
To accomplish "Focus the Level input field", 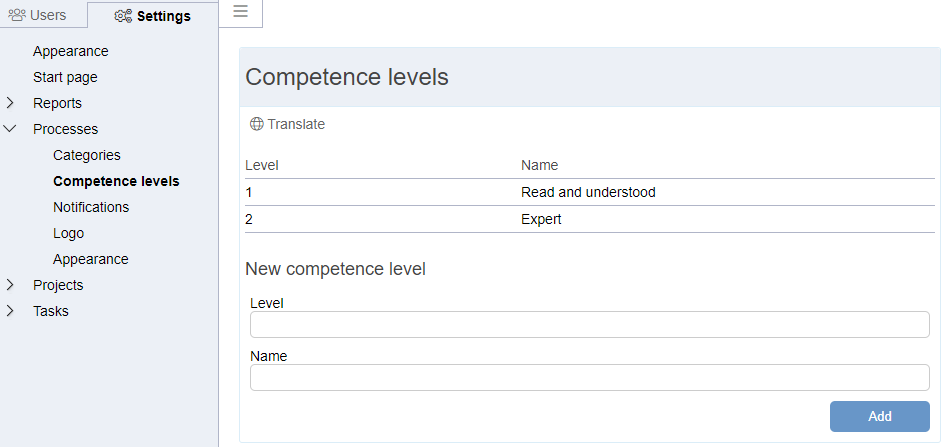I will point(589,324).
